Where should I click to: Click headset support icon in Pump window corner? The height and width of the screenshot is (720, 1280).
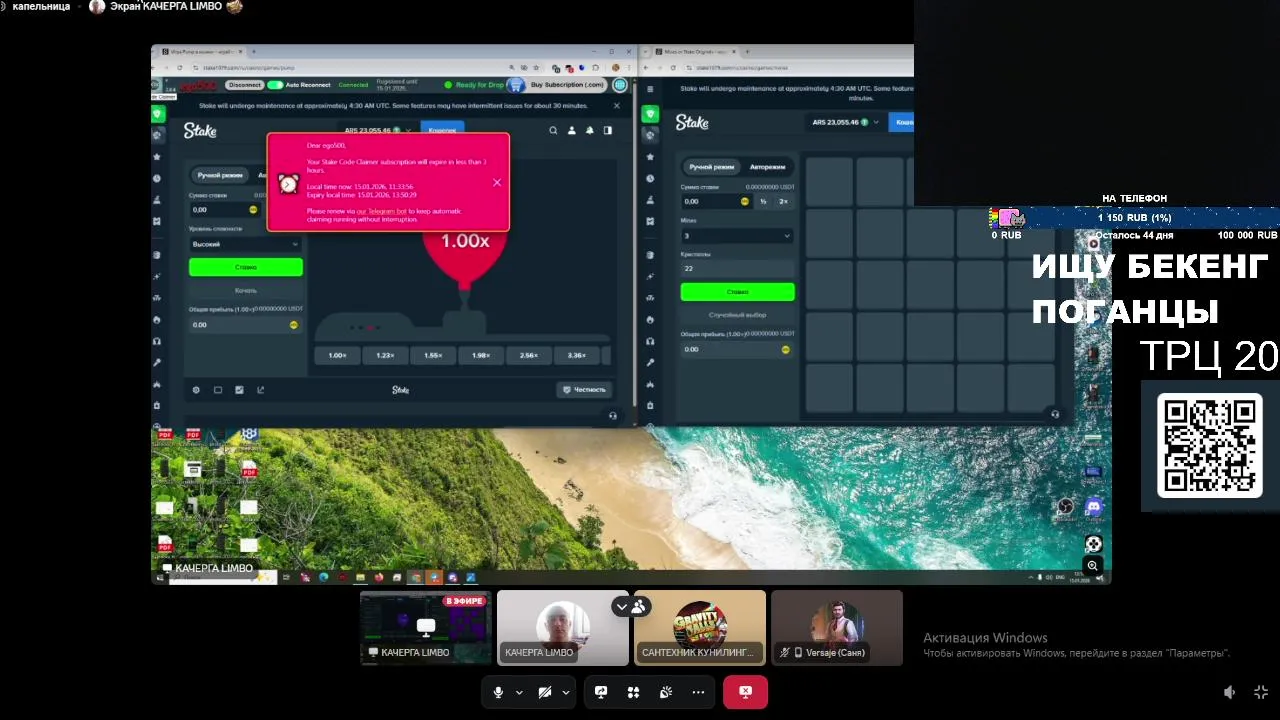click(x=613, y=415)
